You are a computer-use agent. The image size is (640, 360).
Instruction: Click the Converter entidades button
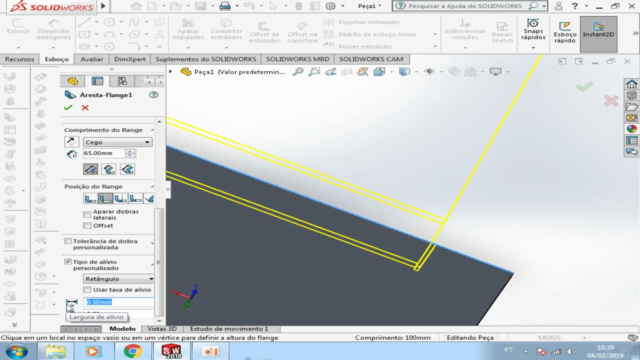(x=227, y=29)
